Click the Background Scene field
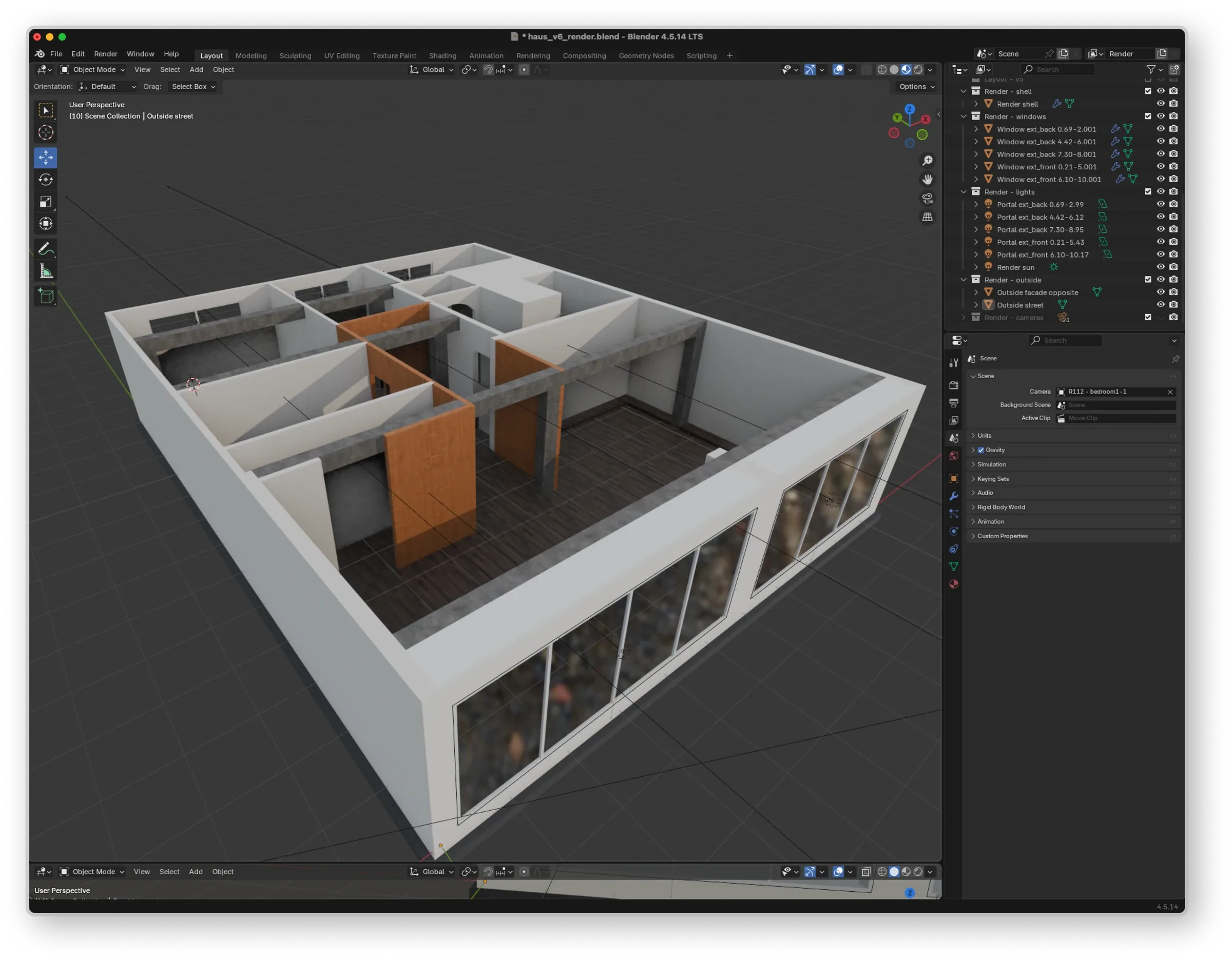Image resolution: width=1232 pixels, height=960 pixels. pyautogui.click(x=1116, y=405)
